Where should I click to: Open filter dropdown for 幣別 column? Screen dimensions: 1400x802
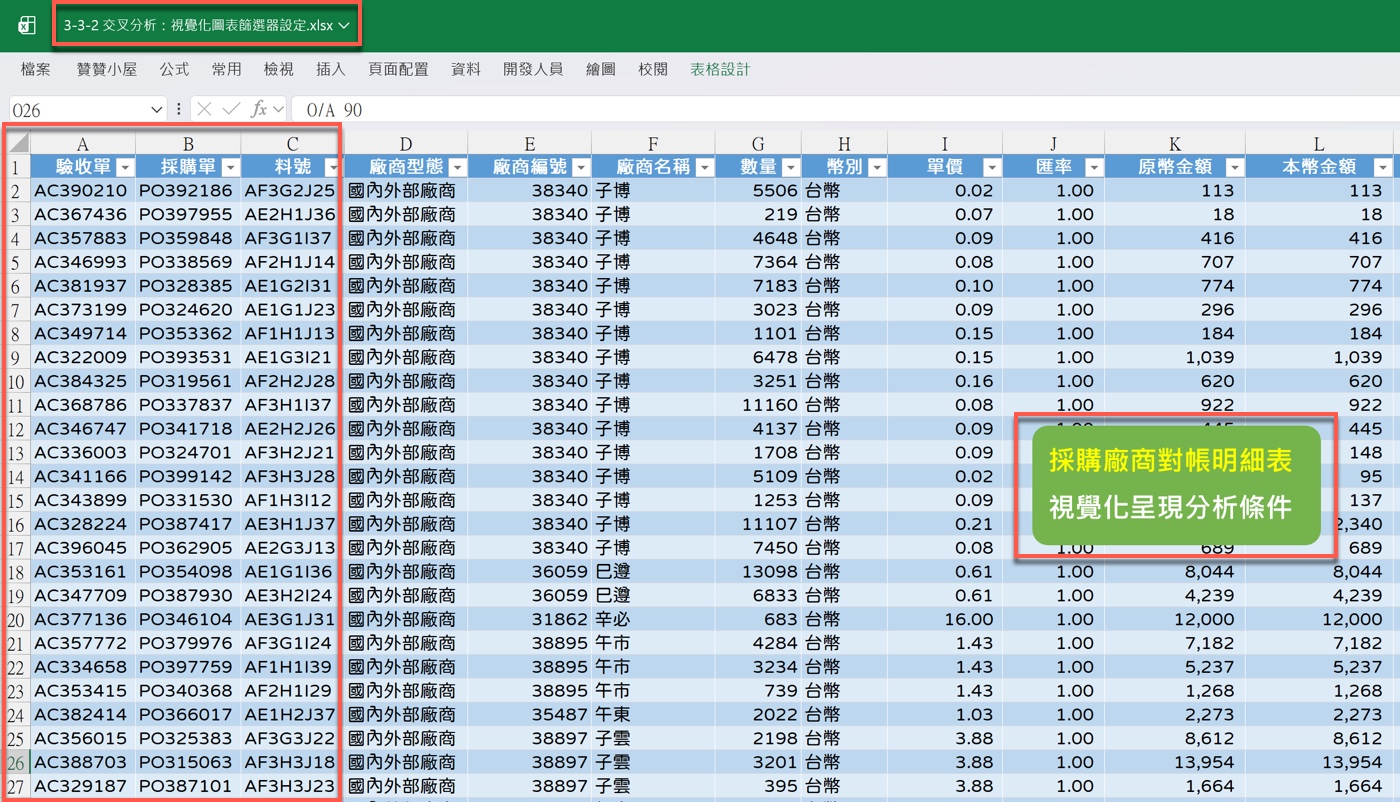[x=876, y=167]
